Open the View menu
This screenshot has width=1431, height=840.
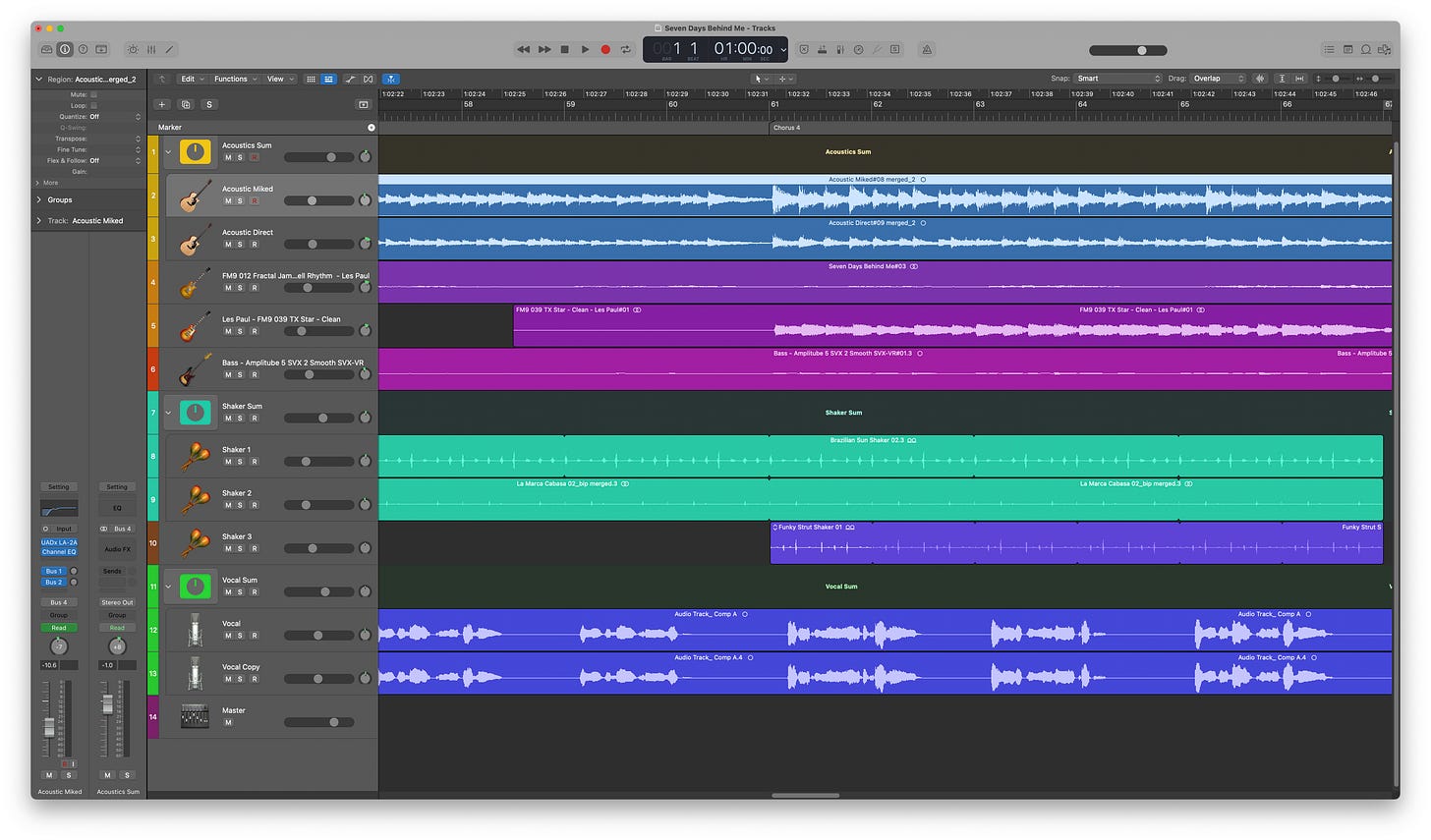tap(279, 79)
